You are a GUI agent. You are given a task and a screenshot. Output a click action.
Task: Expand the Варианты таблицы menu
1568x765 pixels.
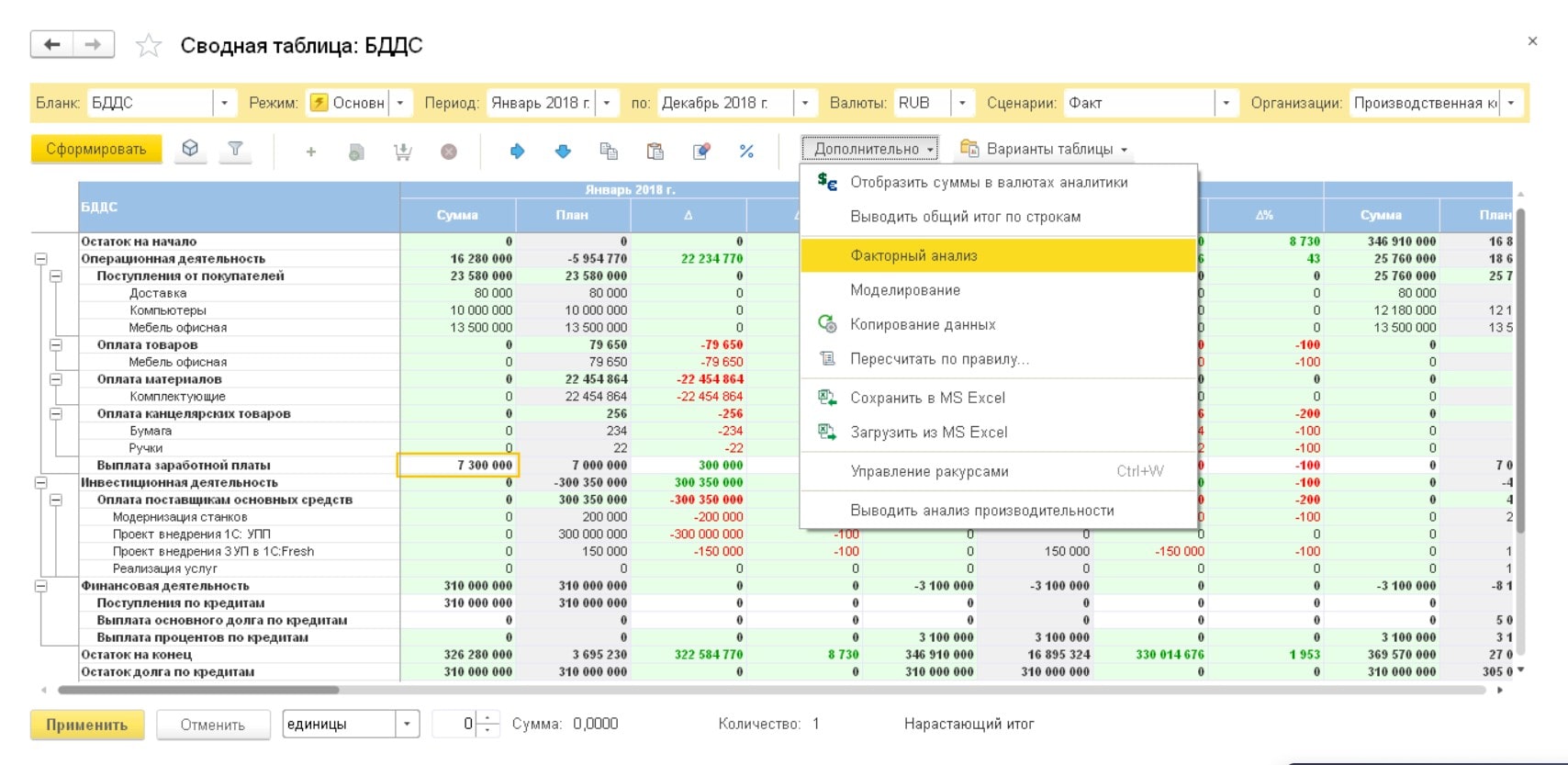pos(1044,149)
